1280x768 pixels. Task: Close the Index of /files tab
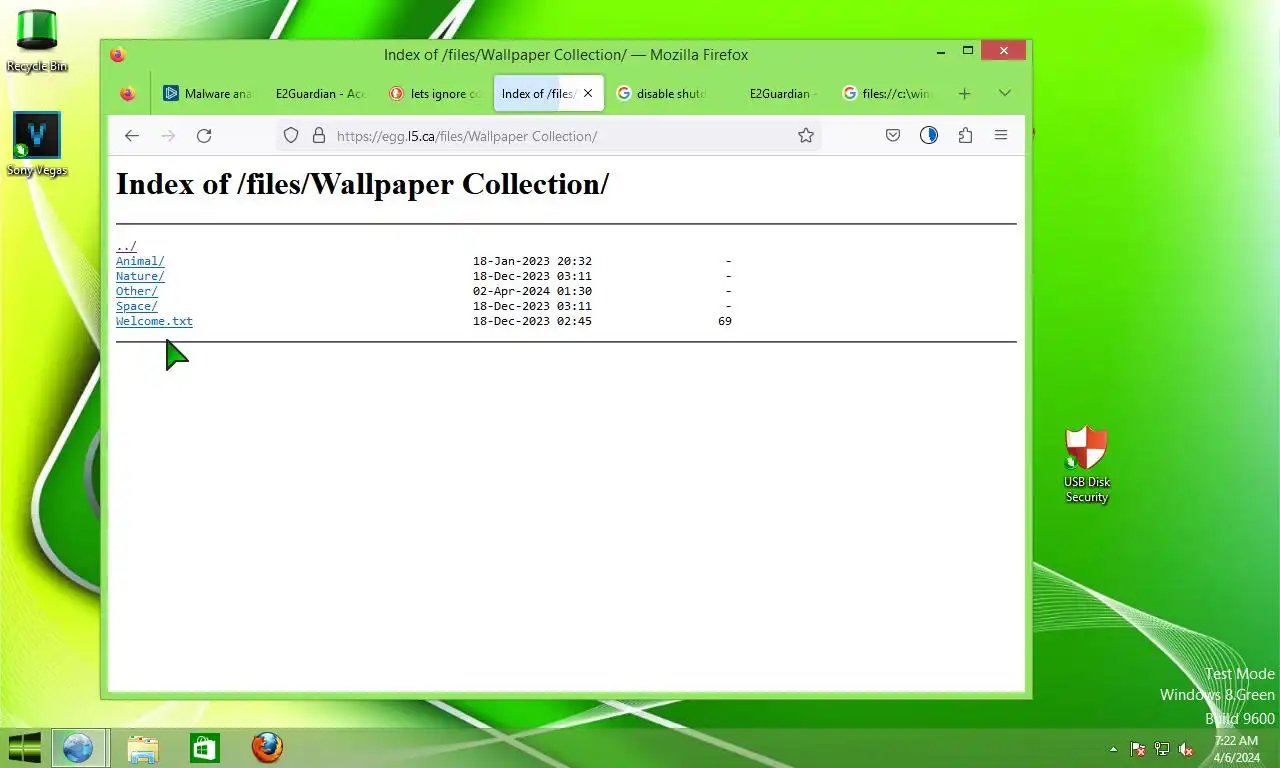pos(588,93)
